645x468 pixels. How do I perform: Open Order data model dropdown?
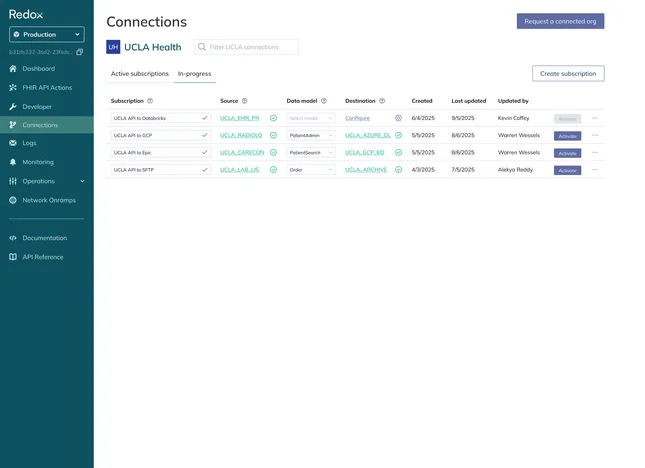pyautogui.click(x=311, y=170)
